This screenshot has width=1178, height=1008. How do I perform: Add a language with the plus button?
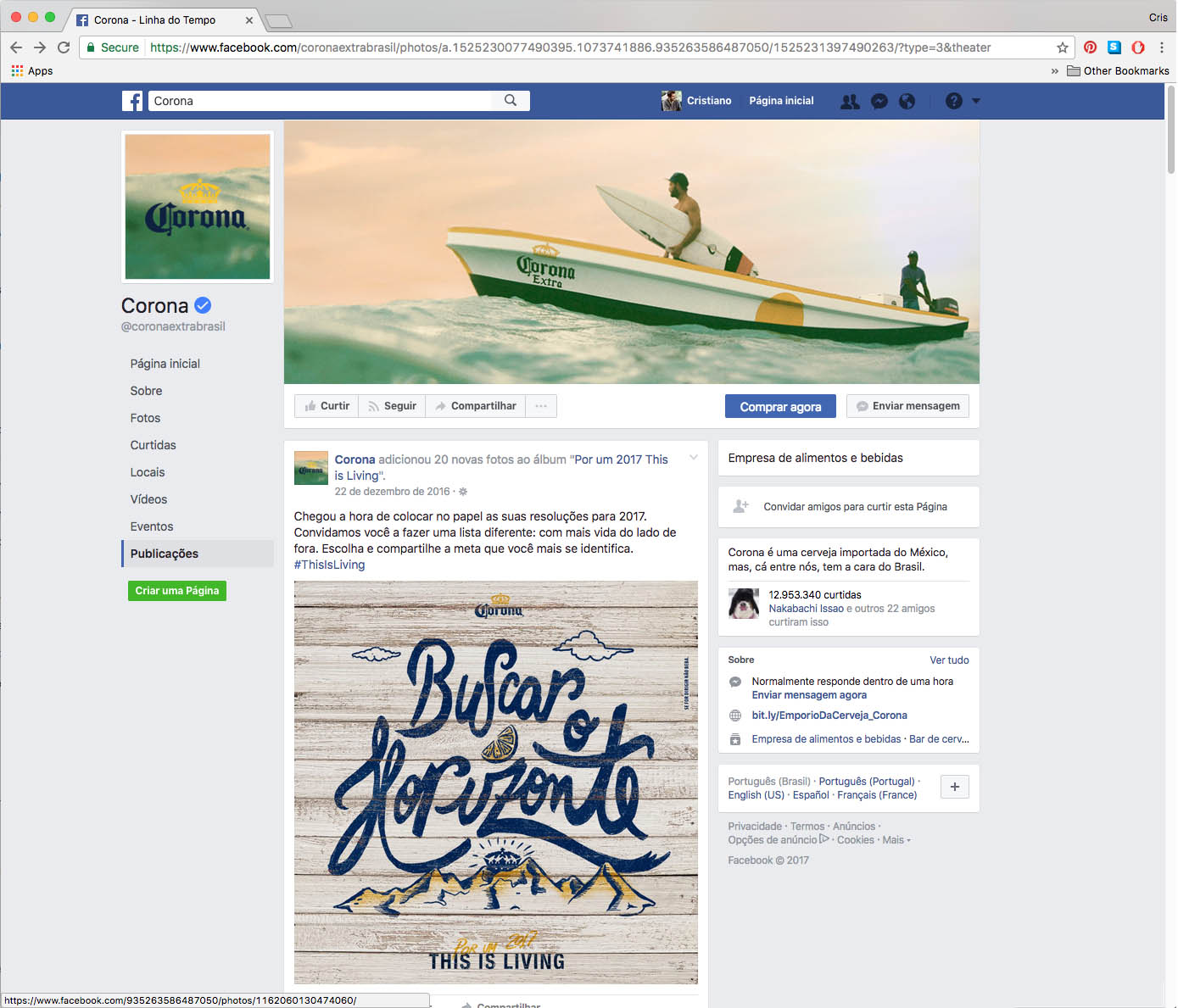pos(955,787)
